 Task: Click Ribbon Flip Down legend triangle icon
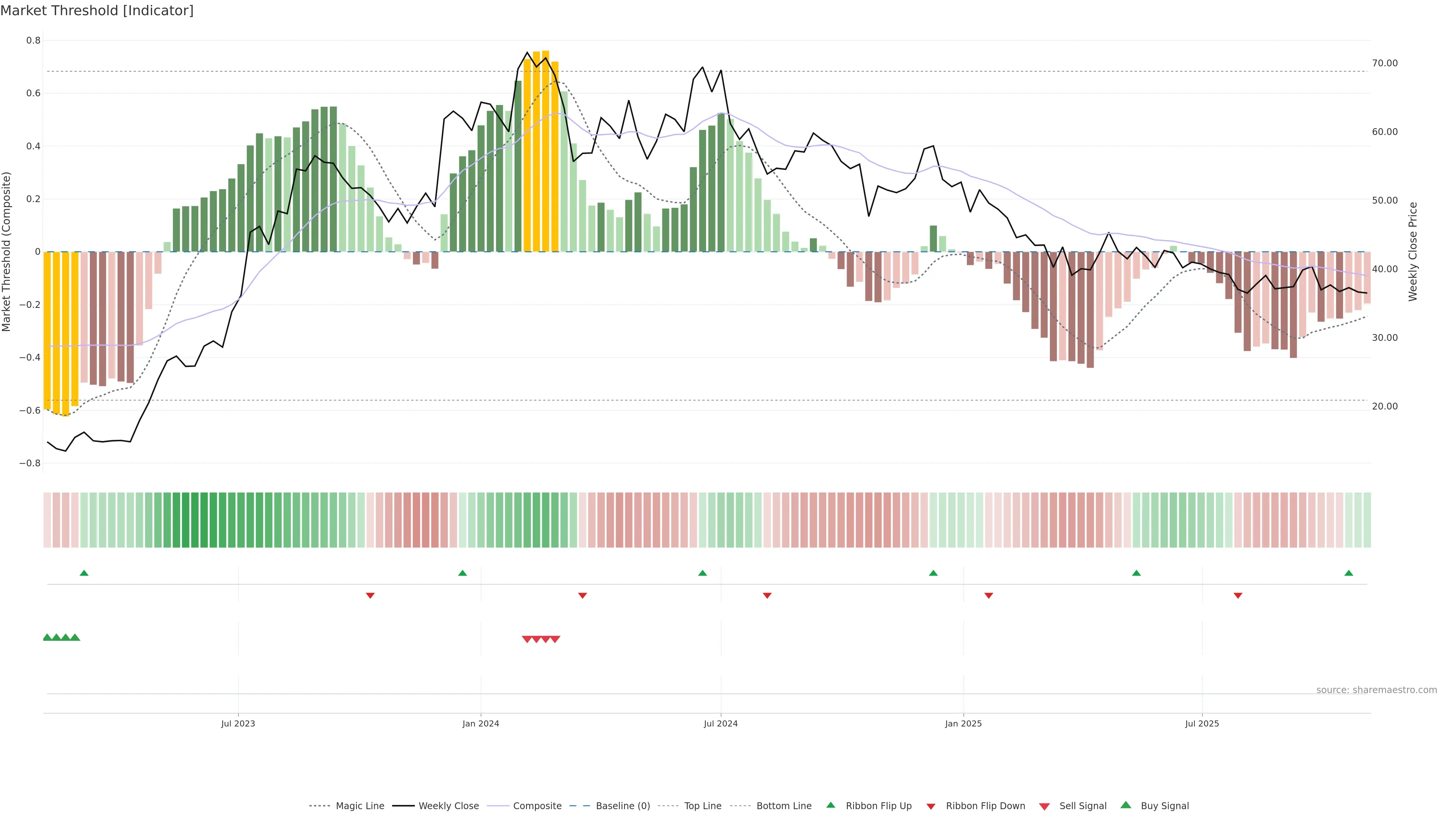coord(931,806)
